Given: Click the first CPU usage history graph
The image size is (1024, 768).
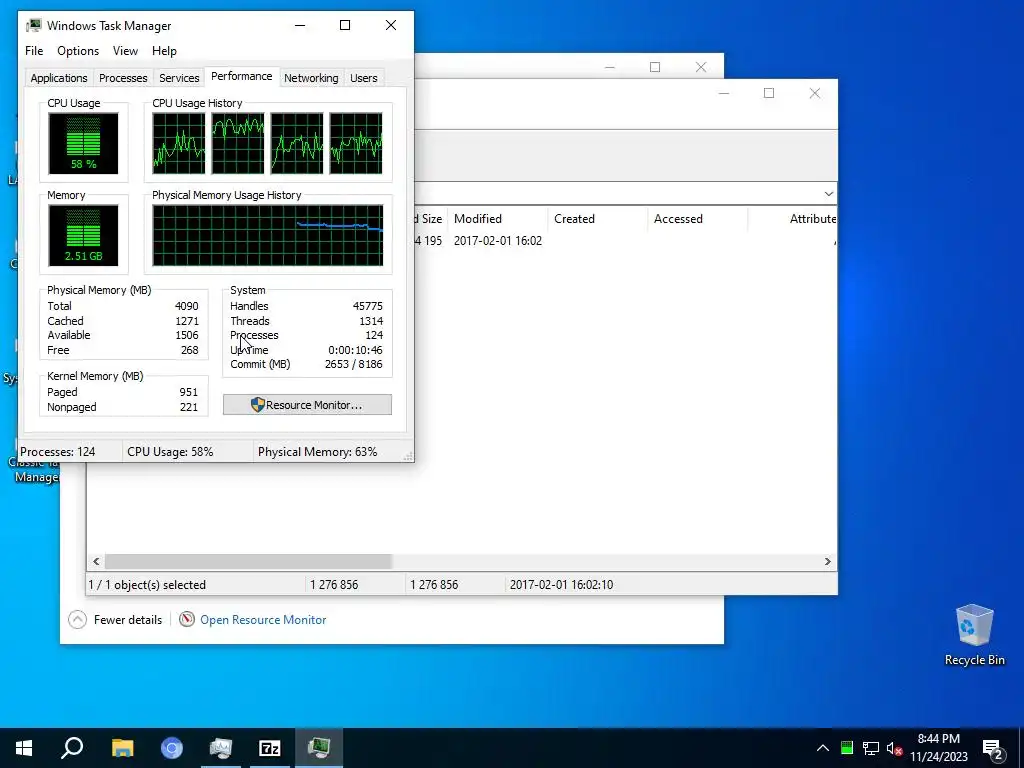Looking at the screenshot, I should click(x=178, y=143).
